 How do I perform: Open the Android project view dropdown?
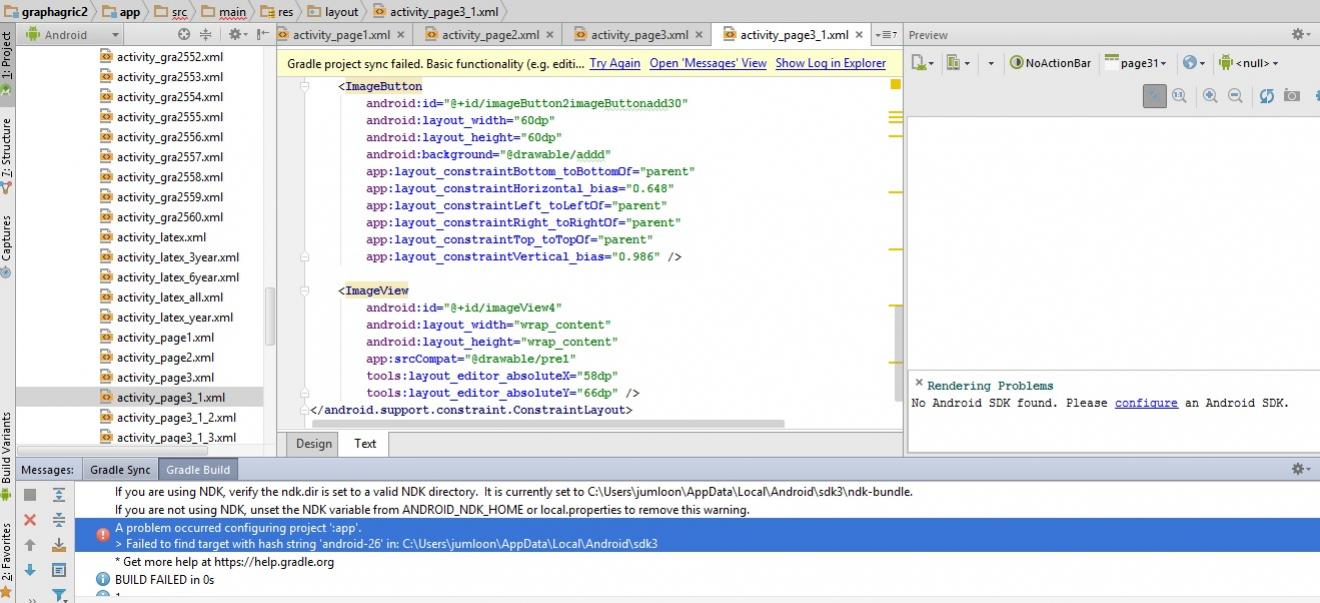[70, 34]
